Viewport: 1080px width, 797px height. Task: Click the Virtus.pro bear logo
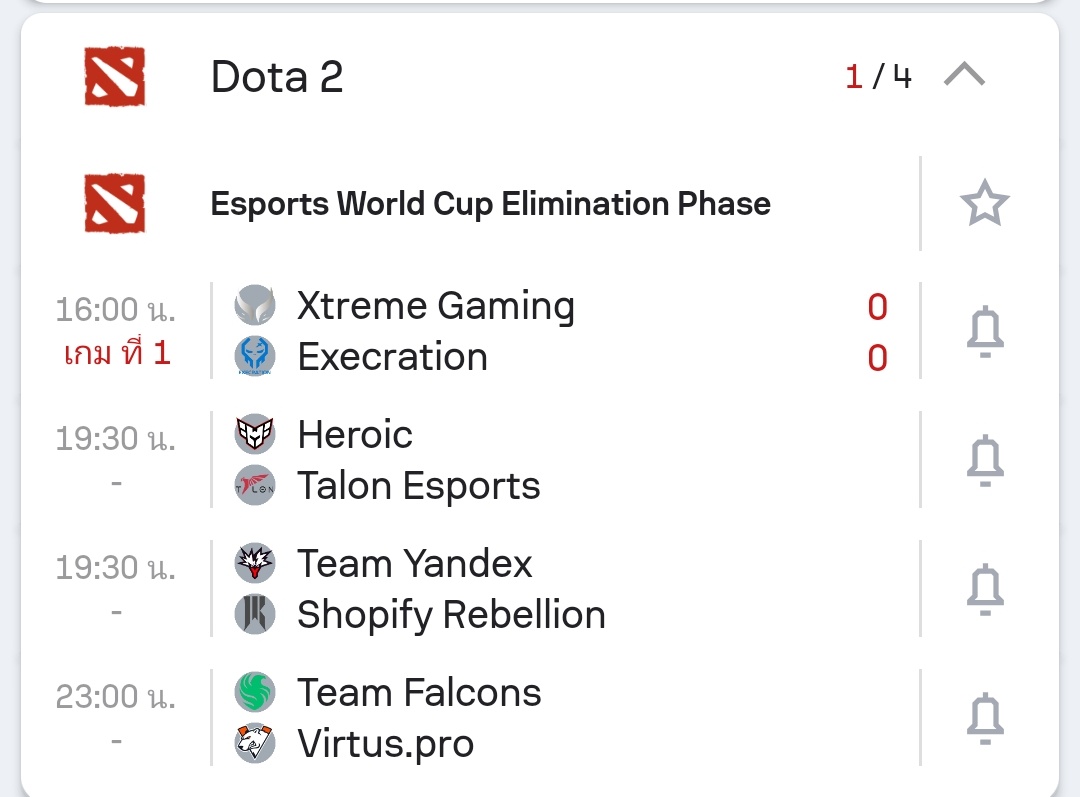(x=255, y=743)
